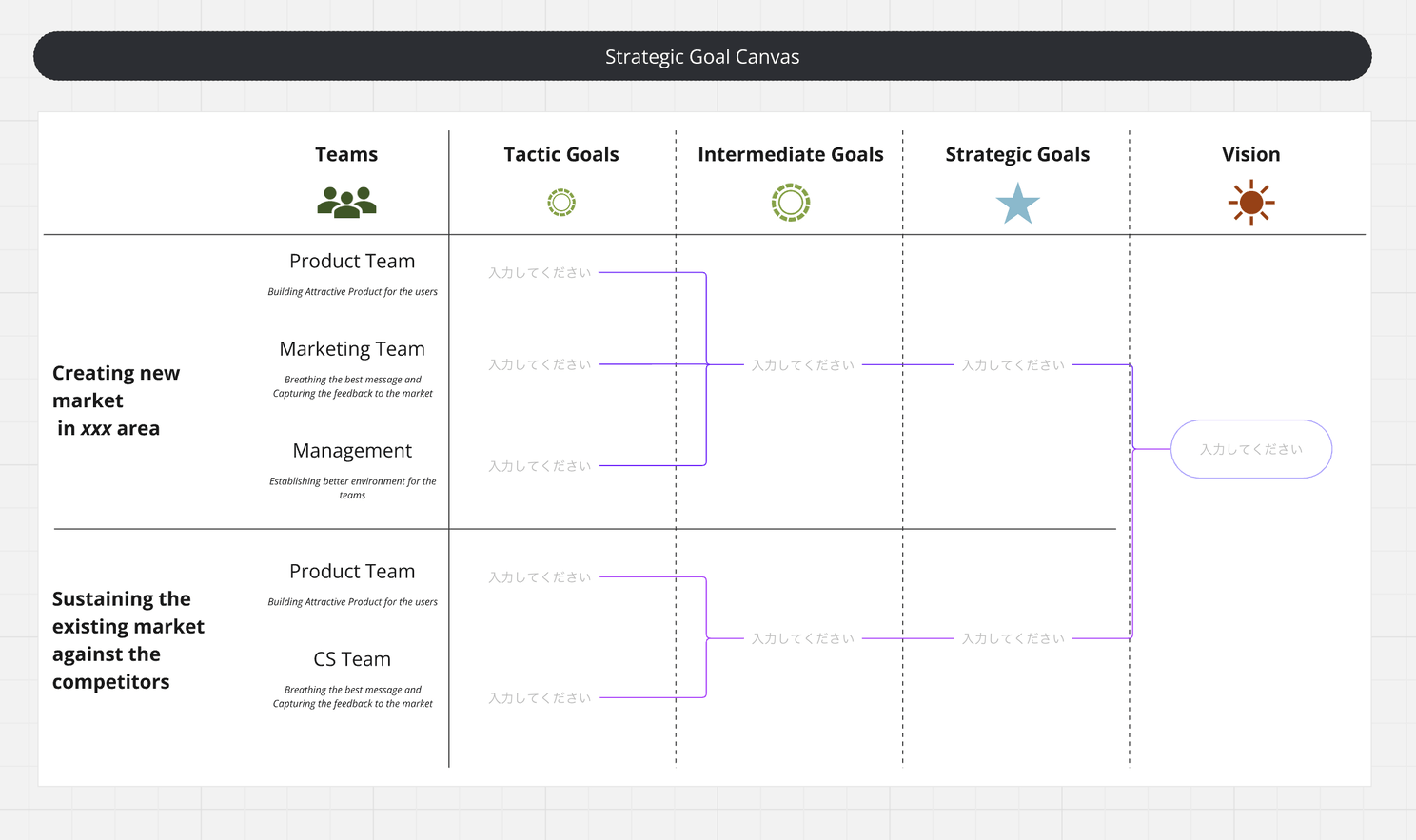Select the Intermediate Goals ring icon
Image resolution: width=1416 pixels, height=840 pixels.
(791, 203)
